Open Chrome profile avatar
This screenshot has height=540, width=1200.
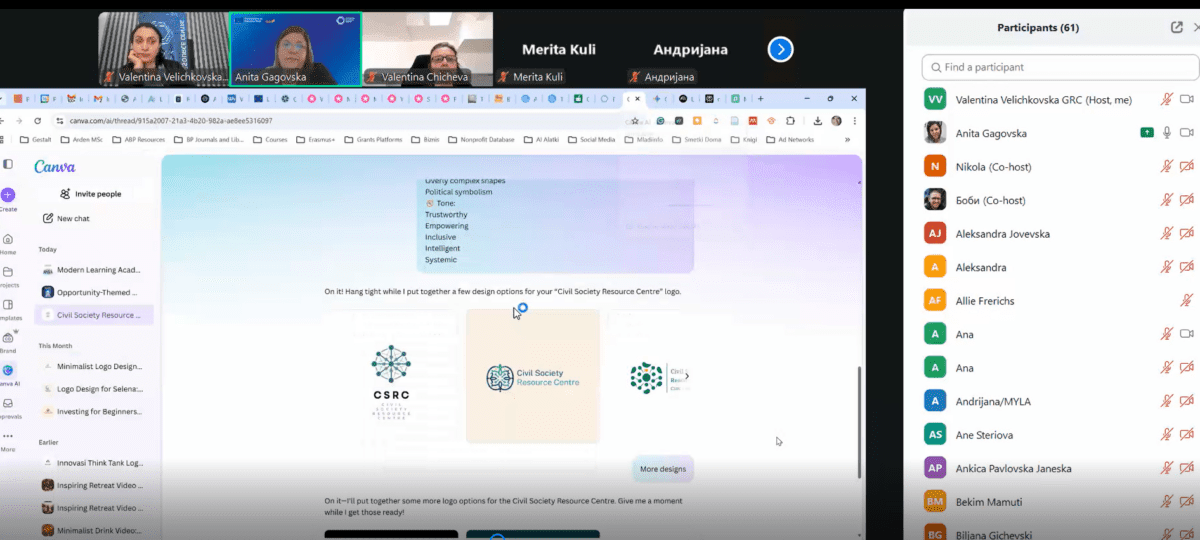[836, 120]
